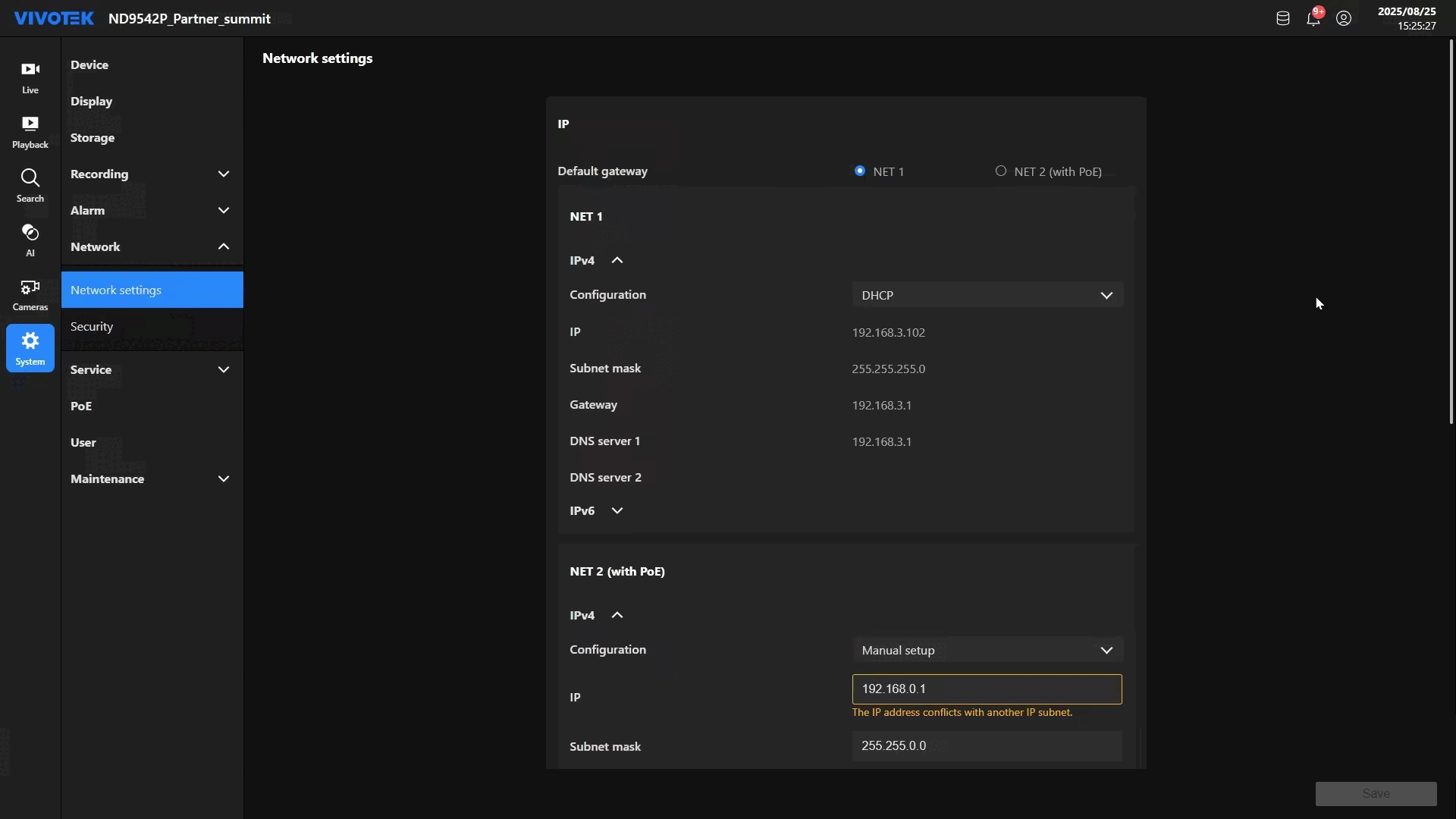This screenshot has width=1456, height=819.
Task: Click the user account icon
Action: click(x=1344, y=19)
